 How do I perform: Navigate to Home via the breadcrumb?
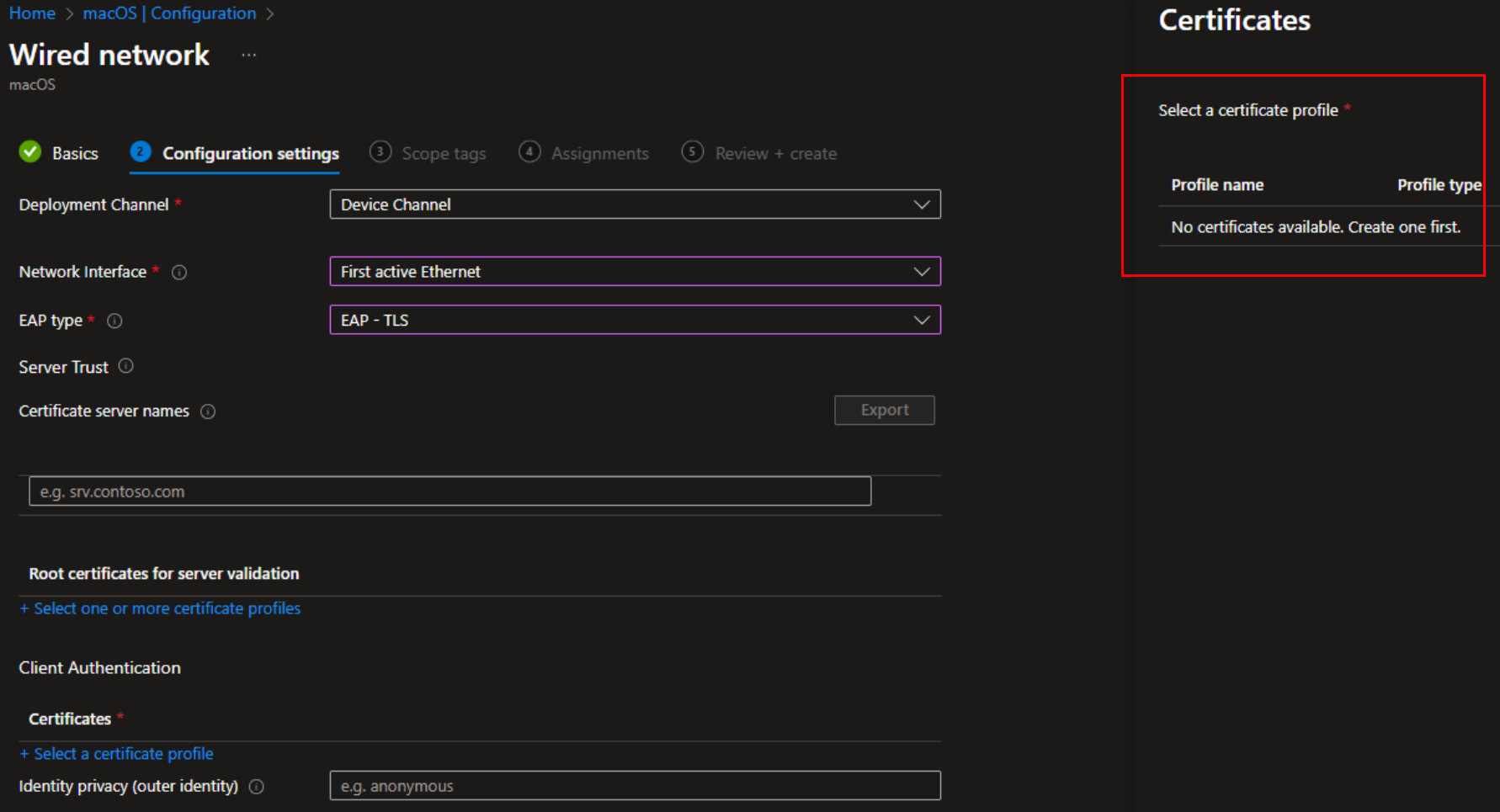[32, 13]
